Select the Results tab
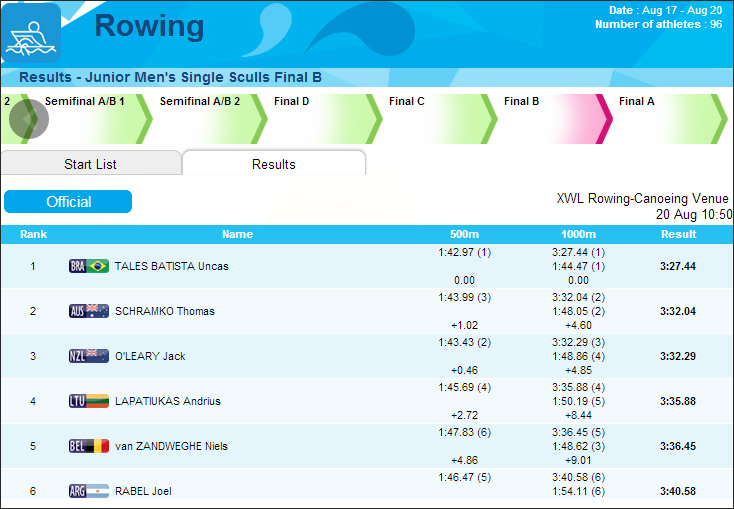 point(273,164)
